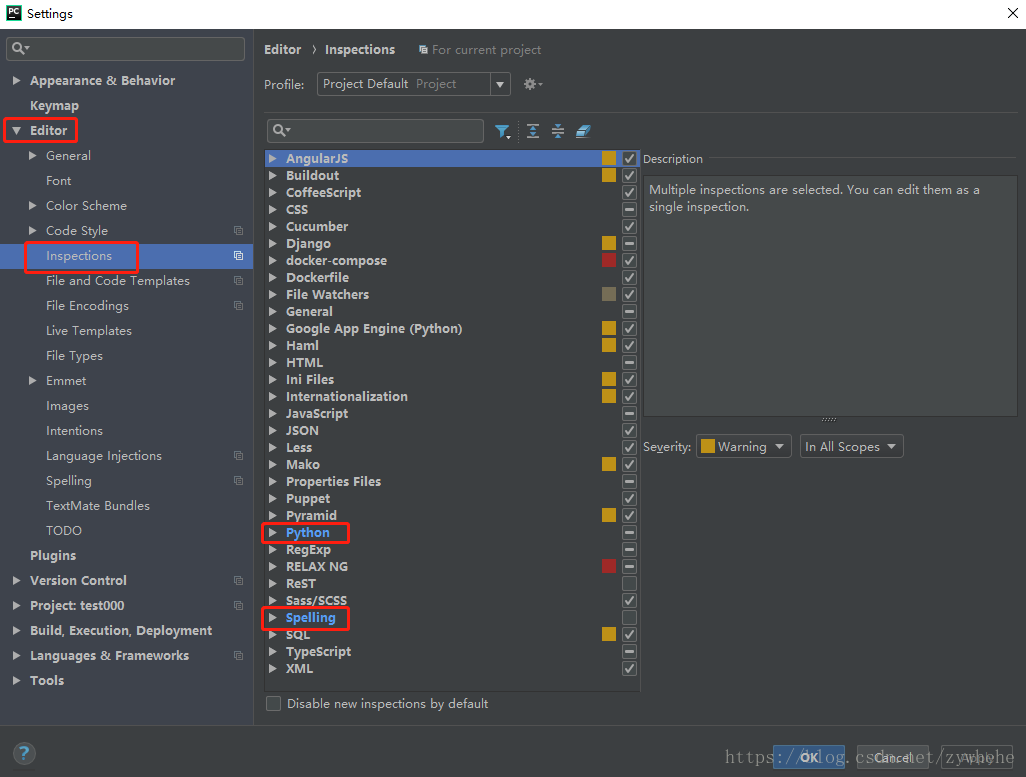Click project-level icon next to Languages & Frameworks
1026x777 pixels.
pyautogui.click(x=238, y=655)
